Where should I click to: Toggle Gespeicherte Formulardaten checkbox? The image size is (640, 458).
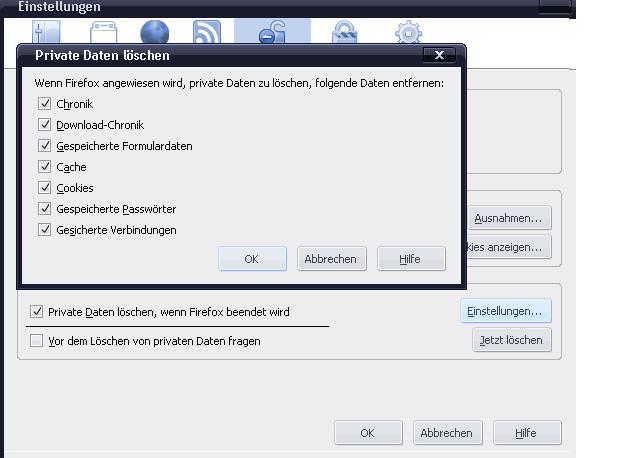(44, 146)
